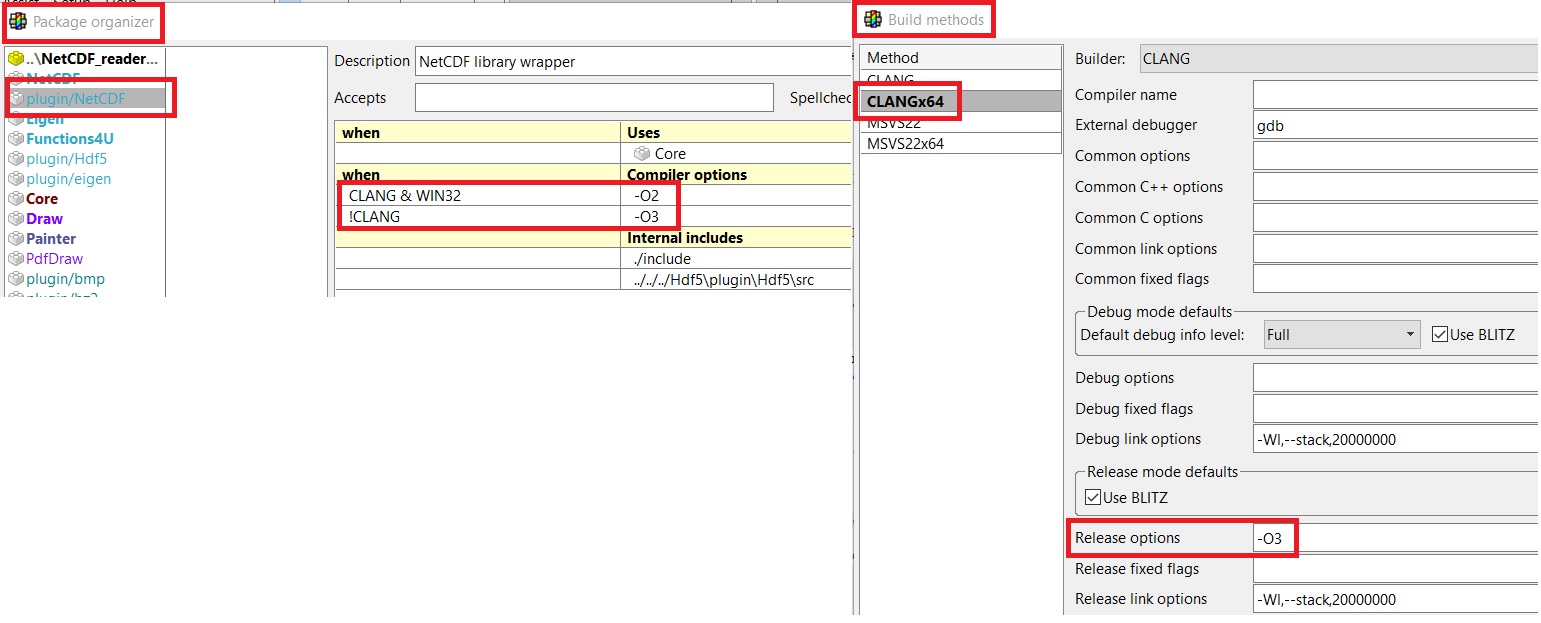Select the CLANG & WIN32 compiler option row
This screenshot has height=623, width=1541.
(x=478, y=196)
